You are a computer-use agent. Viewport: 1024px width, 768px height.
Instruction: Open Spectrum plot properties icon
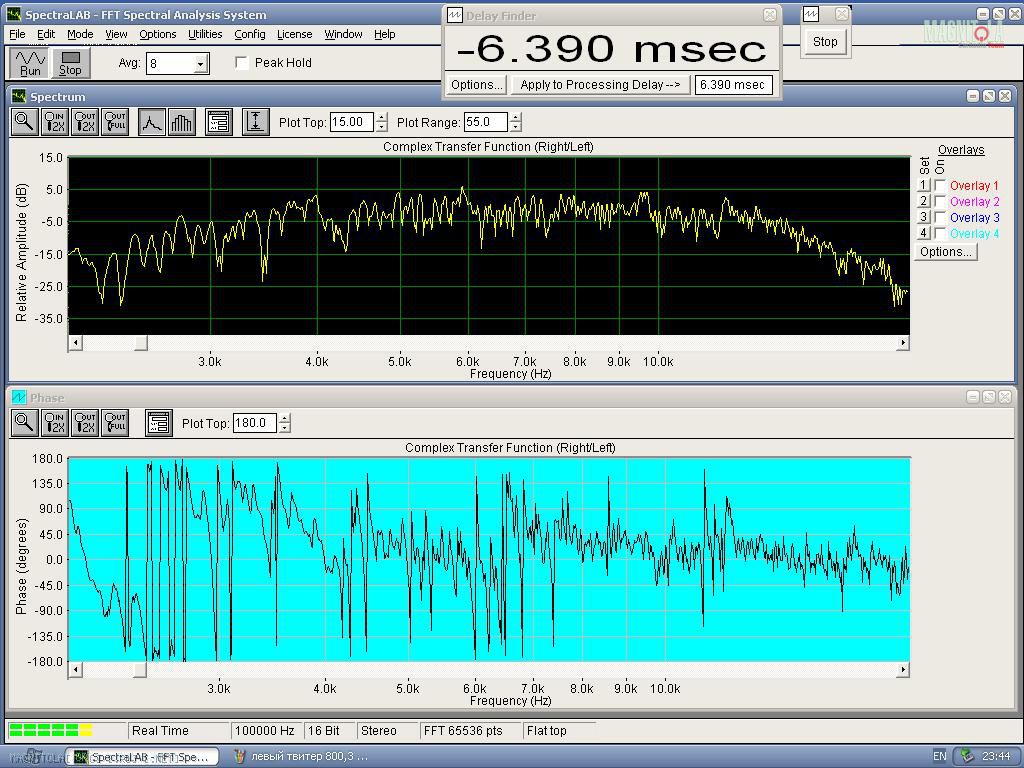219,122
